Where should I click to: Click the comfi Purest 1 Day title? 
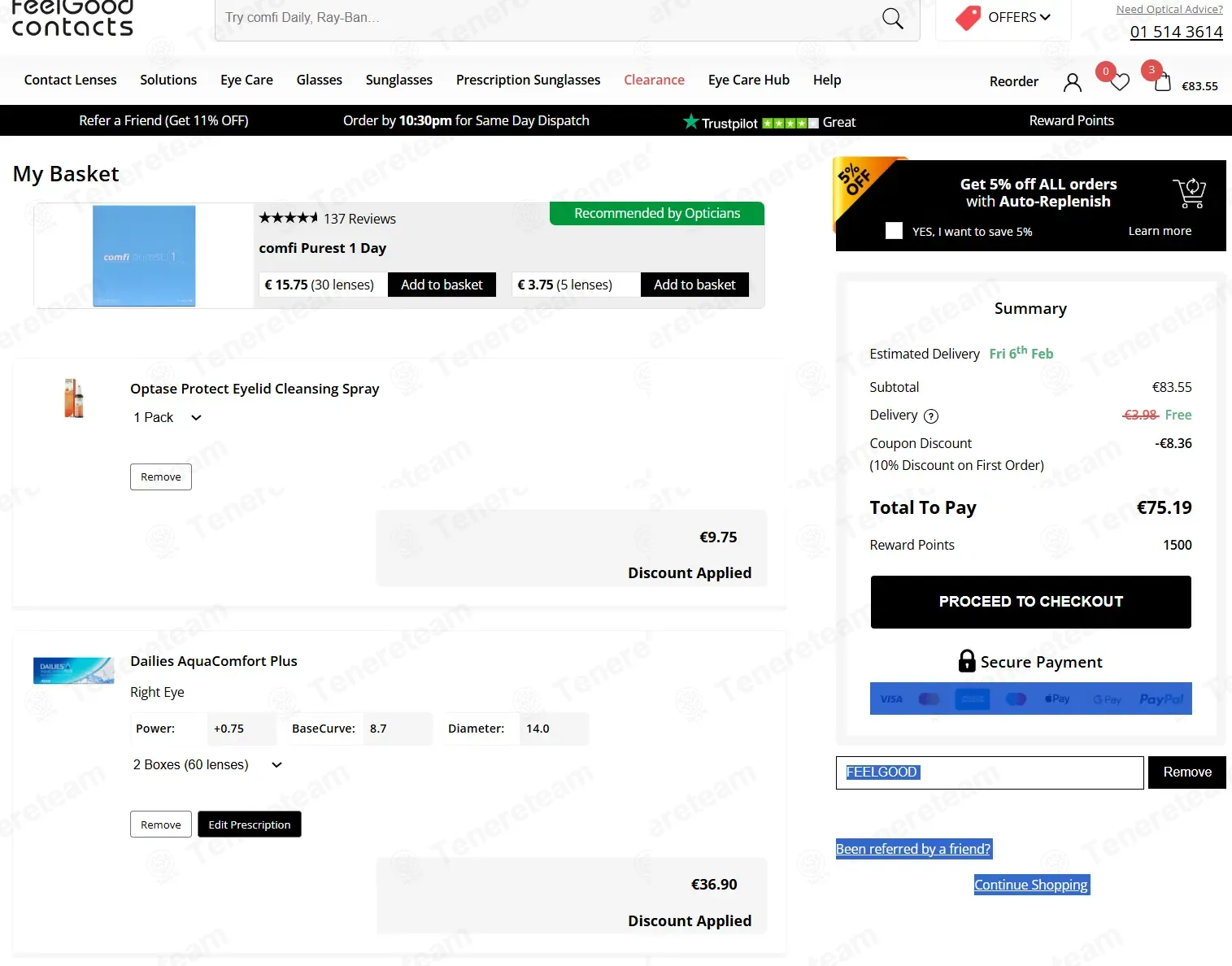pos(323,248)
